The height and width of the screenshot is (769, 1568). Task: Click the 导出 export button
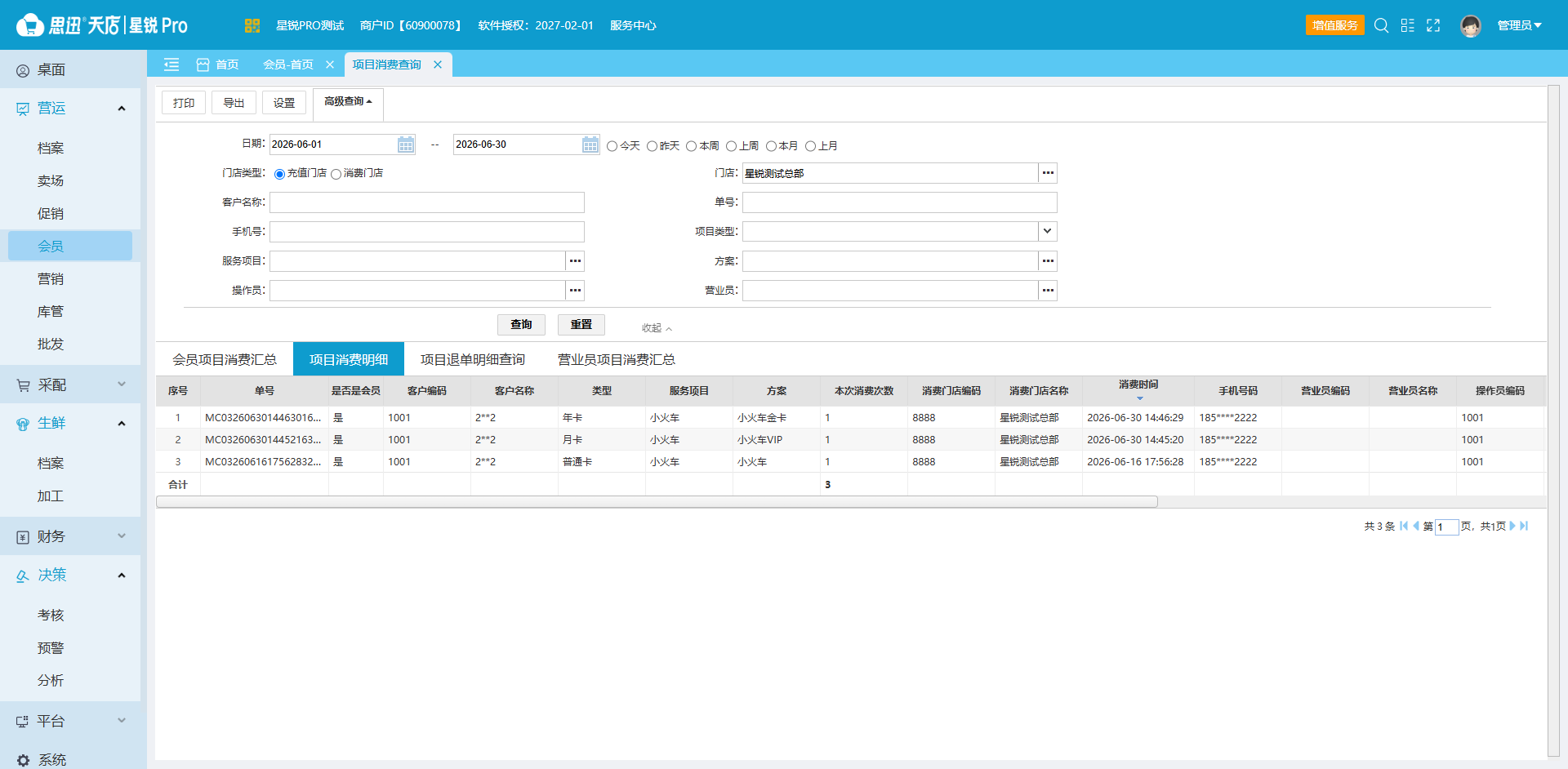234,103
